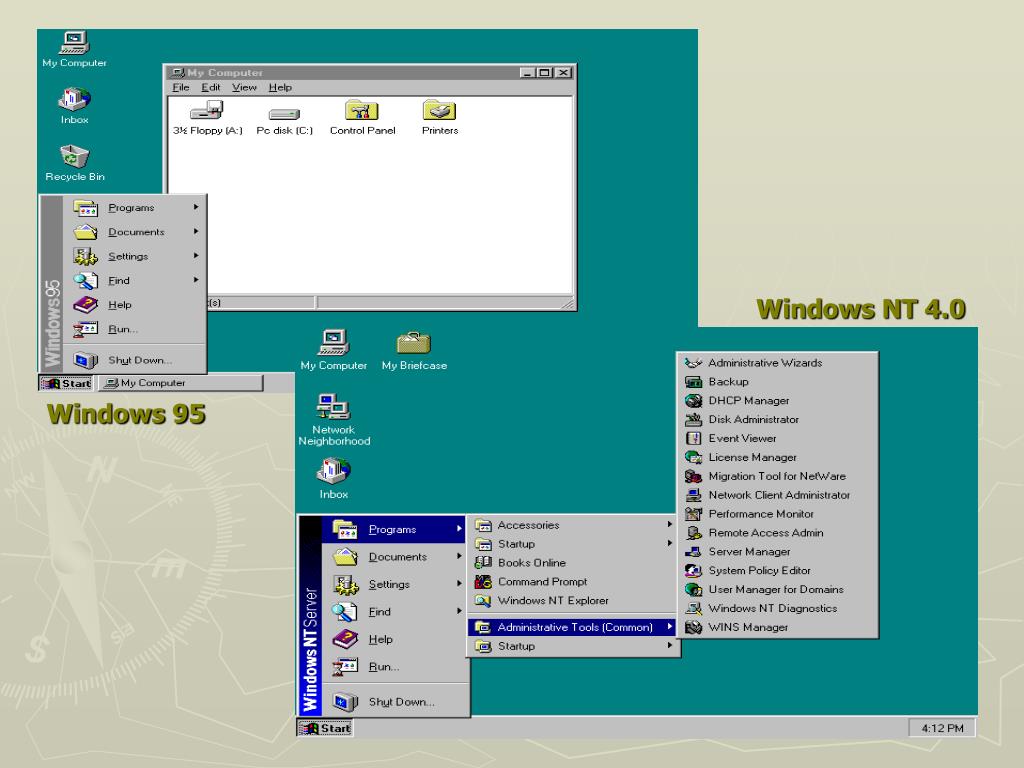Maximize the My Computer window

544,72
